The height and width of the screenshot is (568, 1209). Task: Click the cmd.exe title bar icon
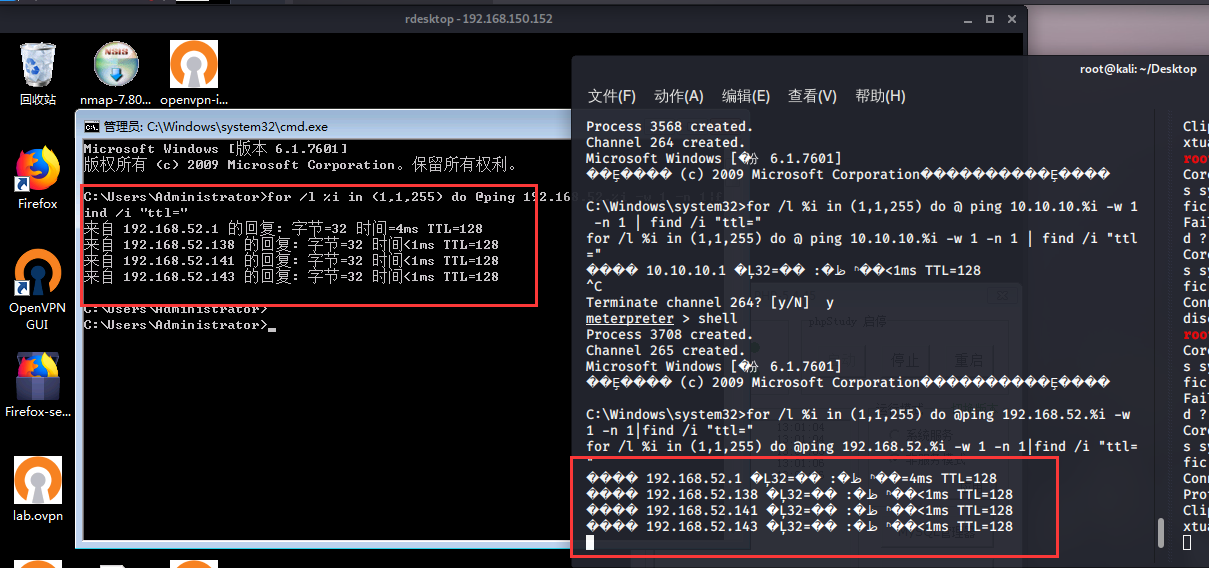coord(91,127)
